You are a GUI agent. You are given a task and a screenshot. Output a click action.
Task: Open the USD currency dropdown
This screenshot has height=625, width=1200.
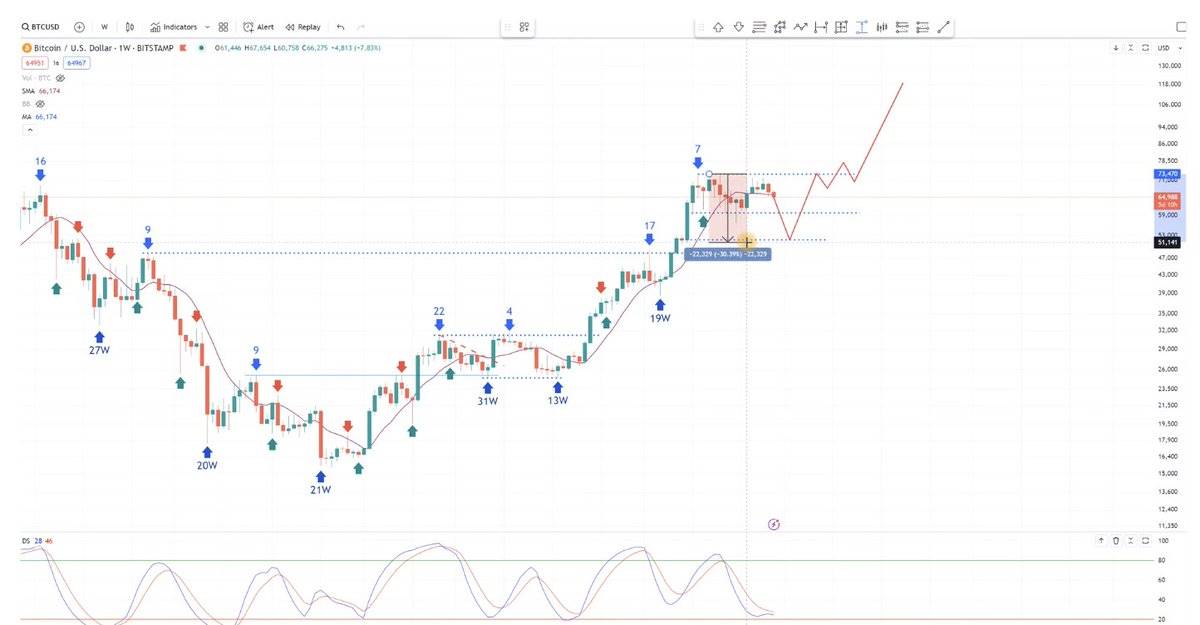(1165, 48)
